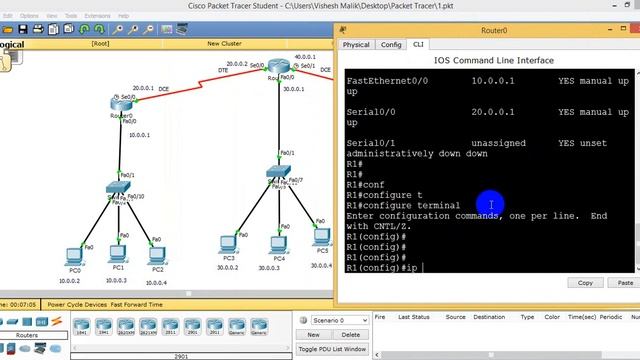
Task: Open the Custom Devices Dialog icon
Action: [x=182, y=29]
